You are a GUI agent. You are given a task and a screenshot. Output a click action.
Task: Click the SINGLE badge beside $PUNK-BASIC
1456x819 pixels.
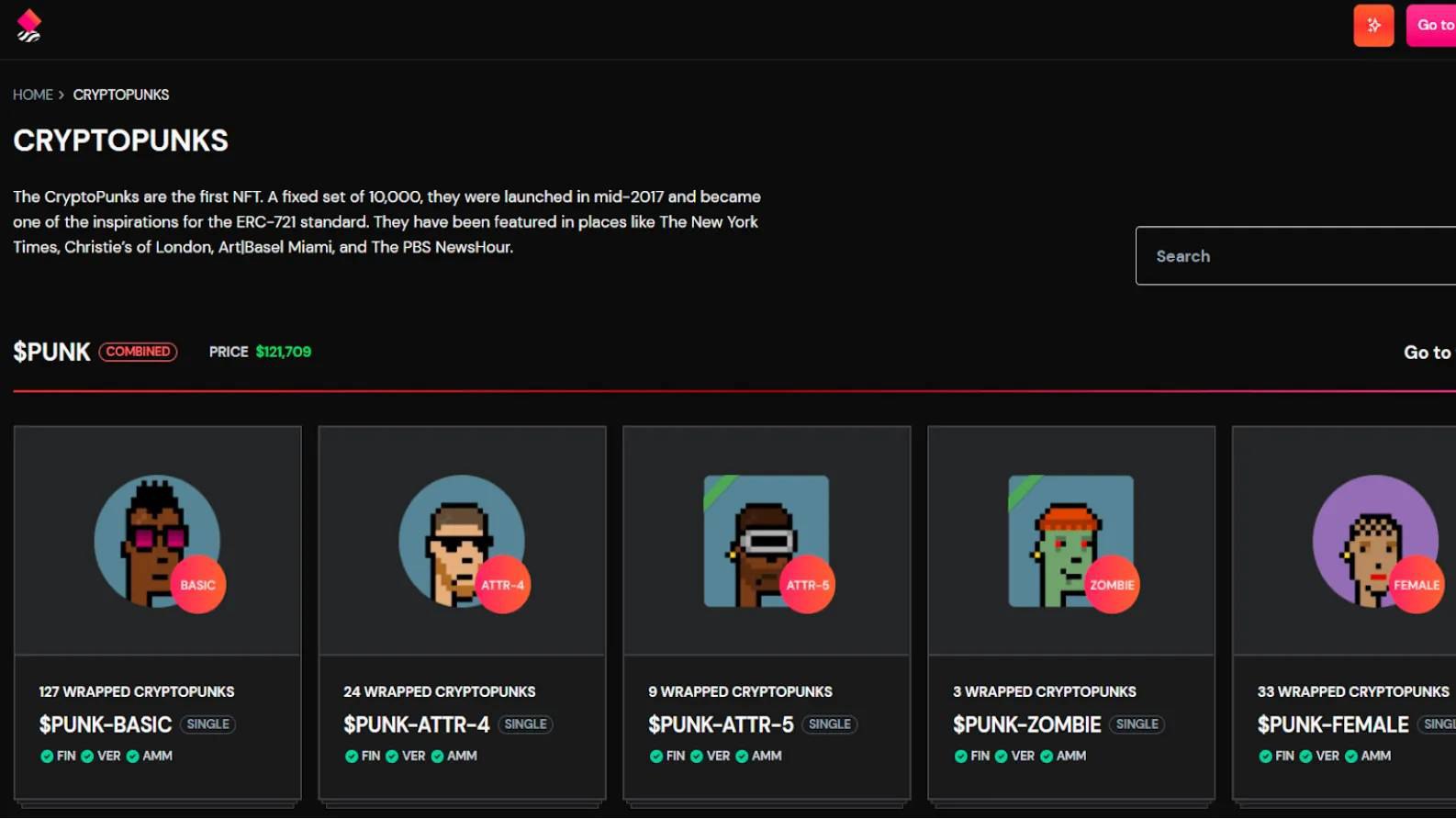click(x=208, y=724)
